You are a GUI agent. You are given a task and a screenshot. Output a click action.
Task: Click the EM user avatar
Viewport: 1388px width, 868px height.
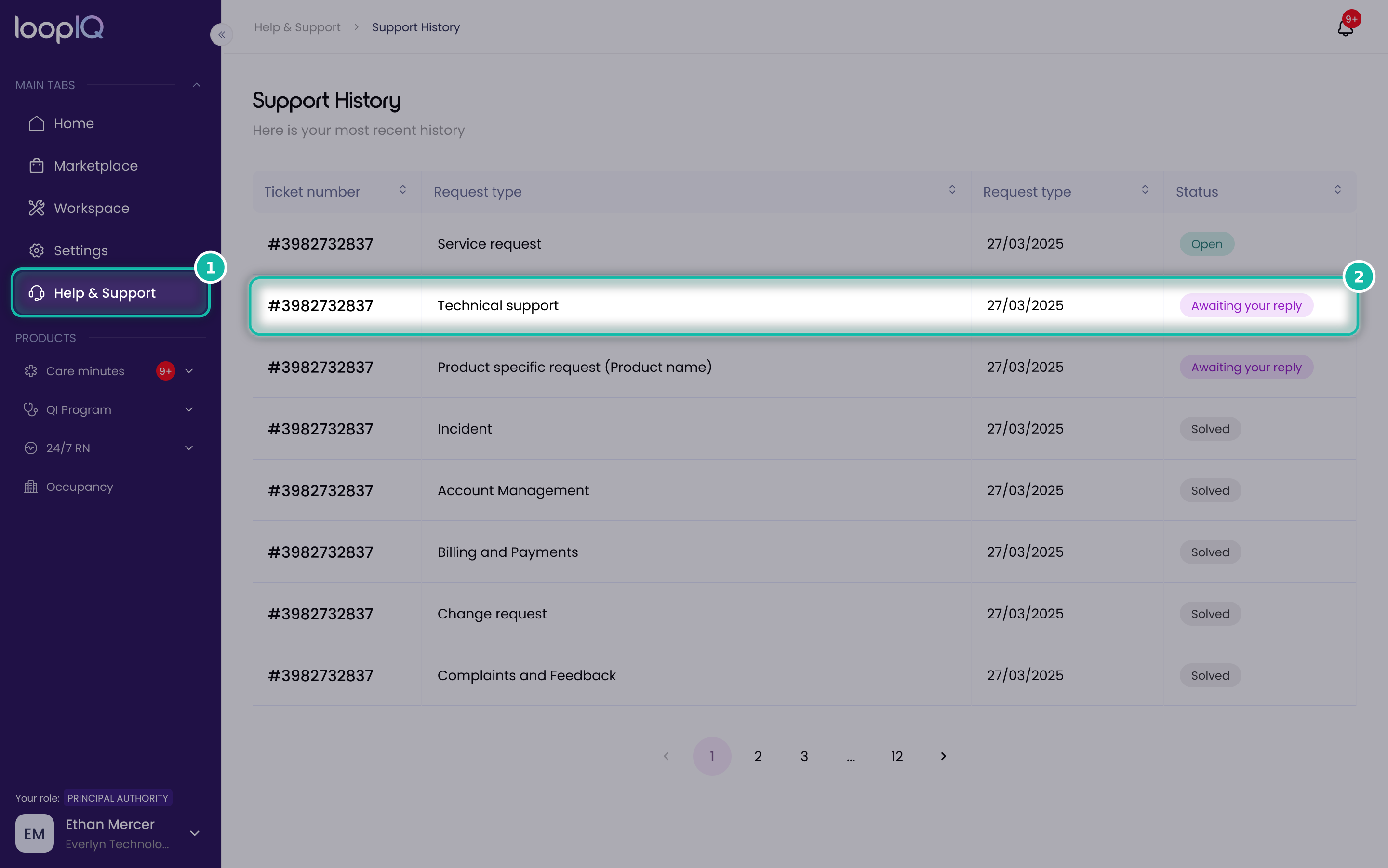(34, 833)
